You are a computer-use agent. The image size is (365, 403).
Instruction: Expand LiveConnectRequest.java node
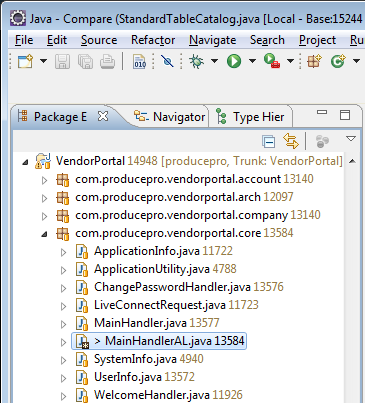point(63,307)
